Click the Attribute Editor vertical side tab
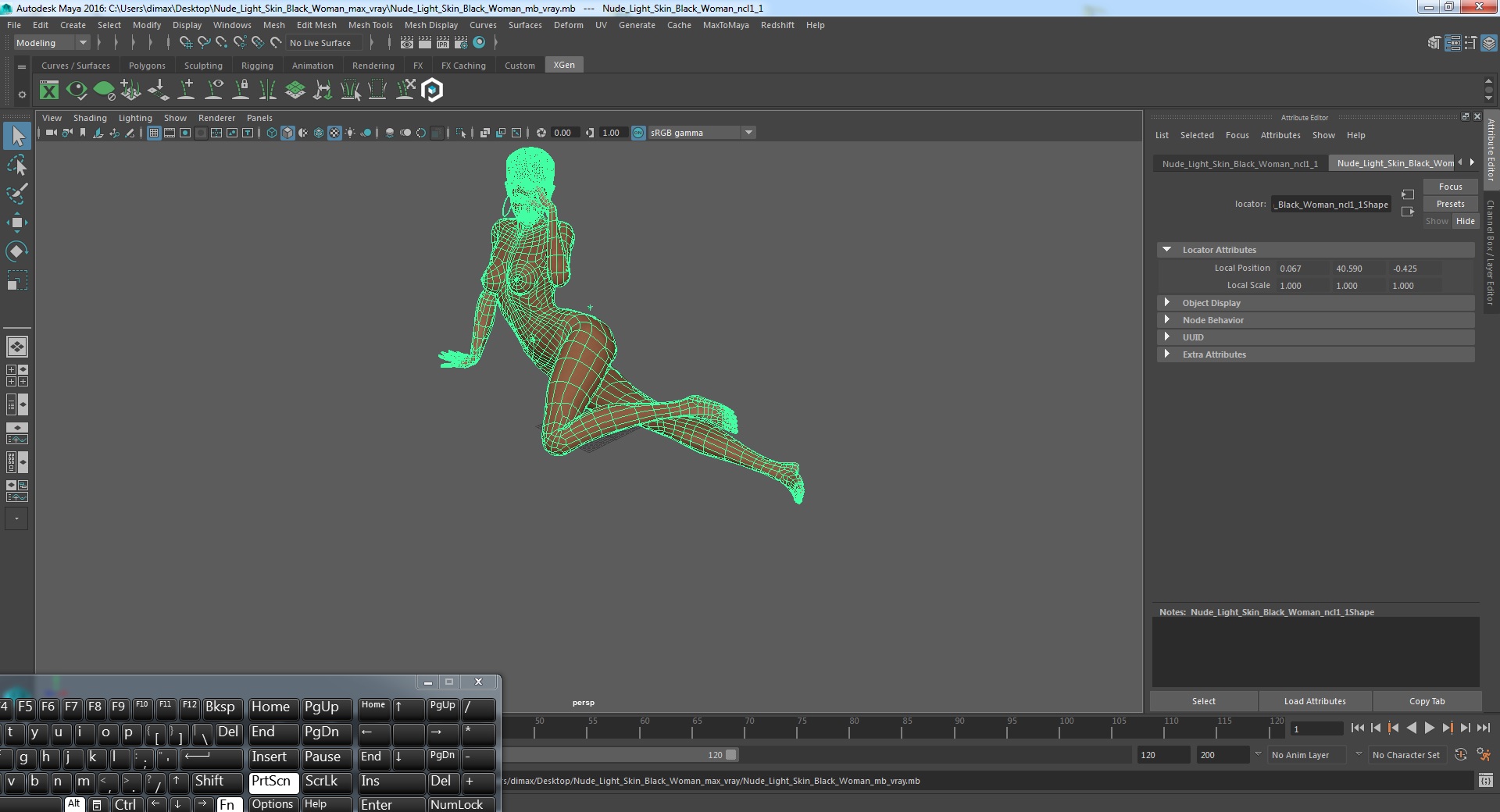 pos(1491,149)
